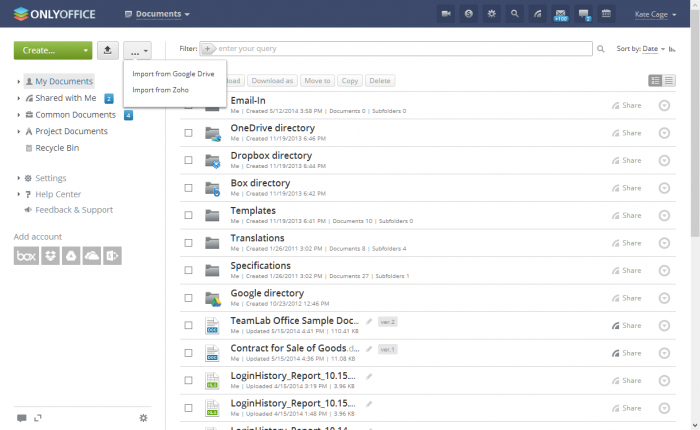Add a Dropbox account

[50, 256]
